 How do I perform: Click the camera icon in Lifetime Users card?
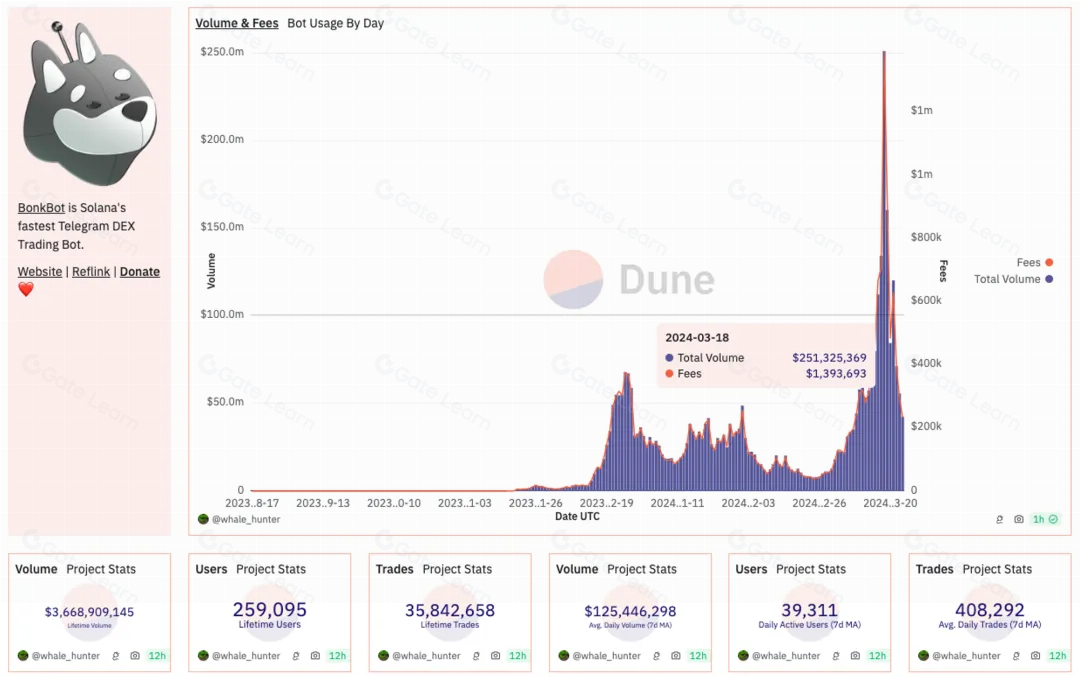[x=315, y=656]
